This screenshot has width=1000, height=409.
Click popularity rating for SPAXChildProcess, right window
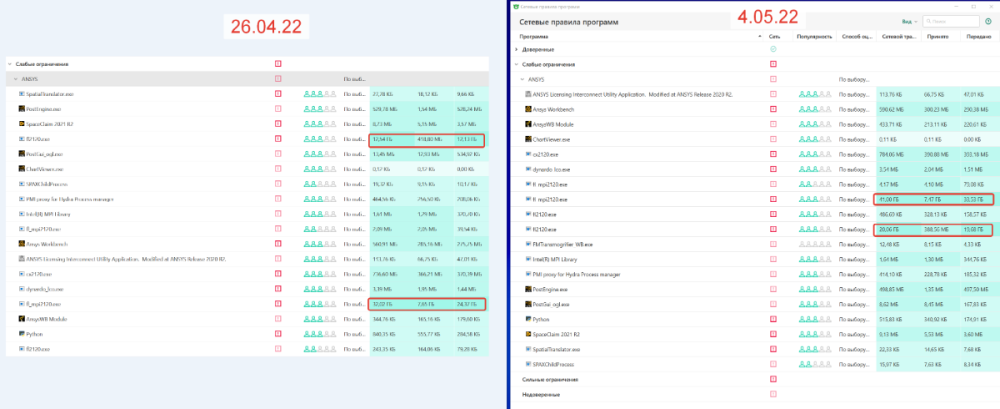(x=815, y=364)
